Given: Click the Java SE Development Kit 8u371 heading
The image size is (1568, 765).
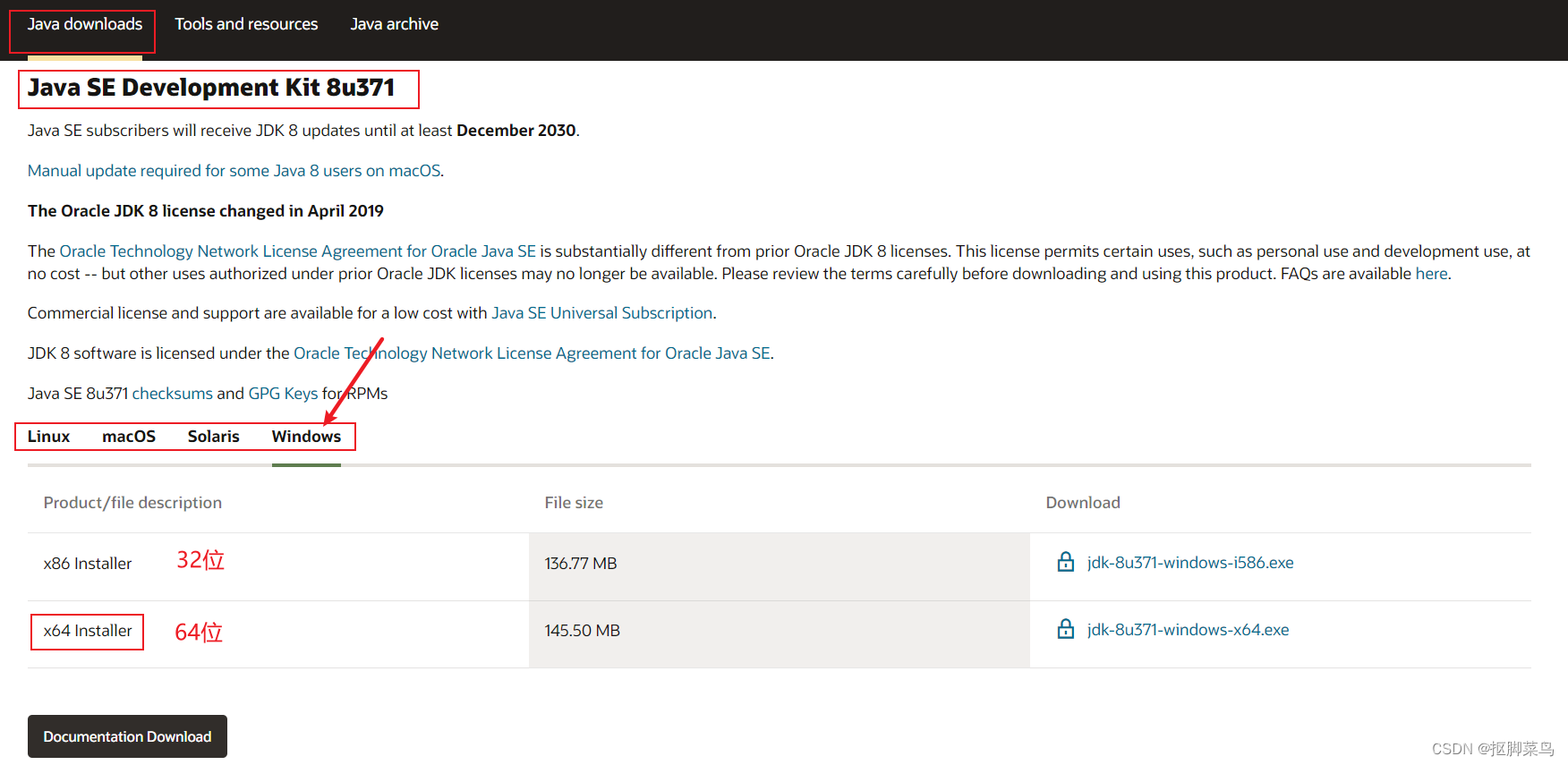Looking at the screenshot, I should [x=211, y=88].
